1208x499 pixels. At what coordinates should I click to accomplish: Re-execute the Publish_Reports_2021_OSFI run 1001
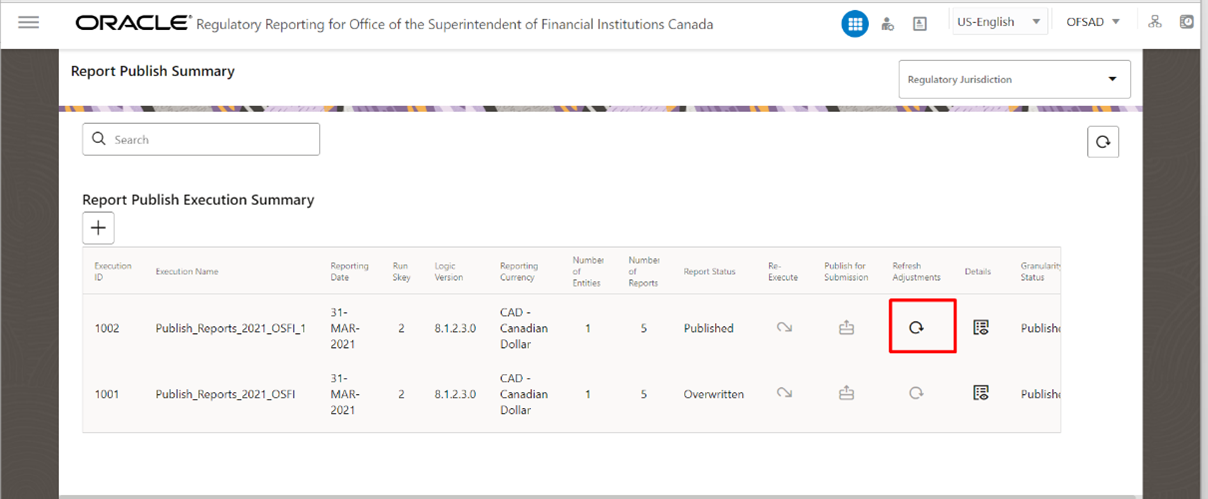[x=784, y=394]
